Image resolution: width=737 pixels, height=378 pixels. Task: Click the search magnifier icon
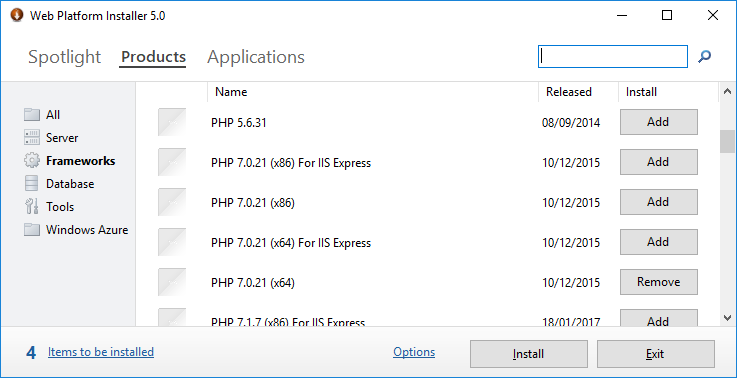704,57
